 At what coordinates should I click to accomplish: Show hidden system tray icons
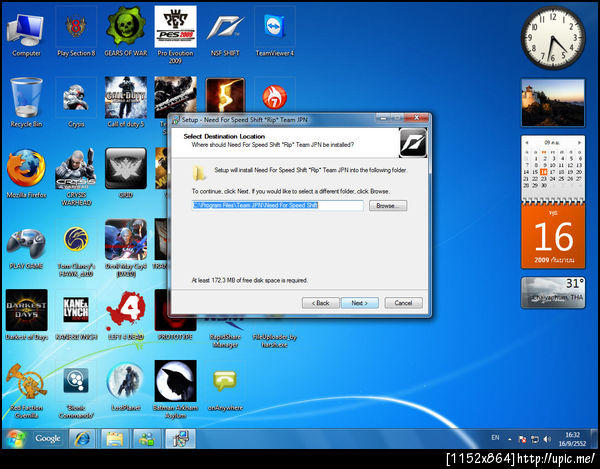pos(510,440)
